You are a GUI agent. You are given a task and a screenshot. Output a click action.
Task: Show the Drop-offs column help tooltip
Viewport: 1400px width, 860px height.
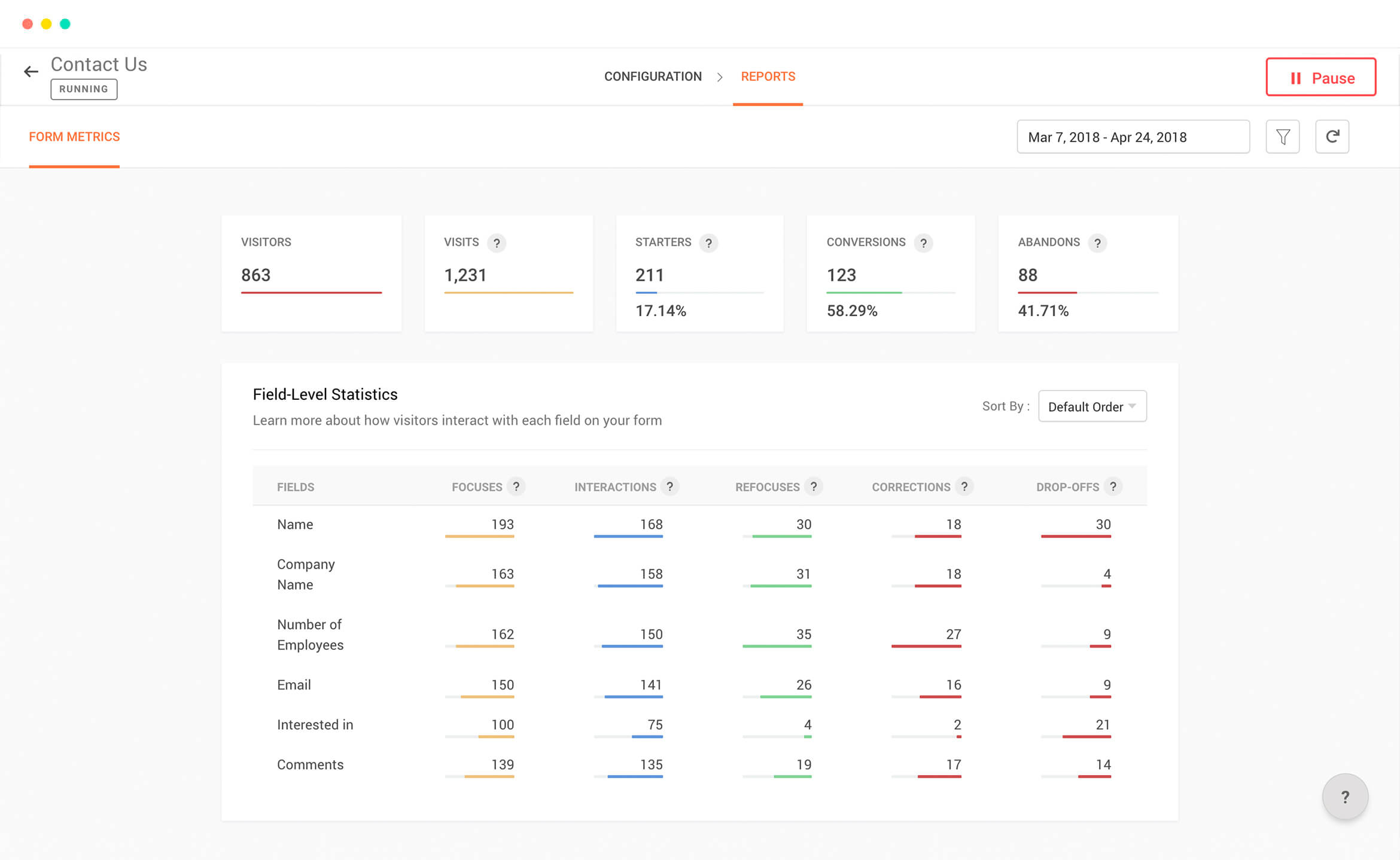pos(1113,487)
